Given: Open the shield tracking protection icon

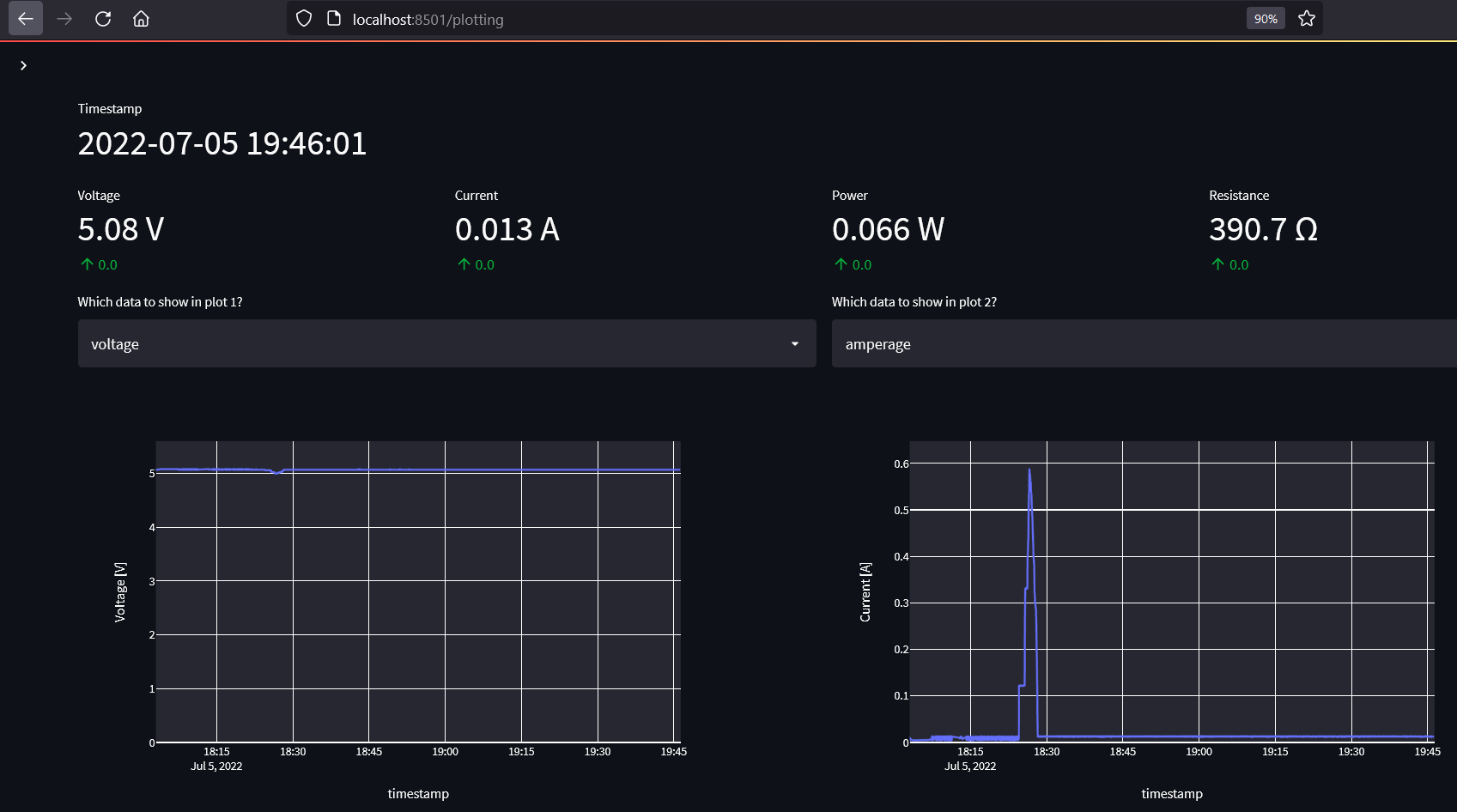Looking at the screenshot, I should coord(304,18).
